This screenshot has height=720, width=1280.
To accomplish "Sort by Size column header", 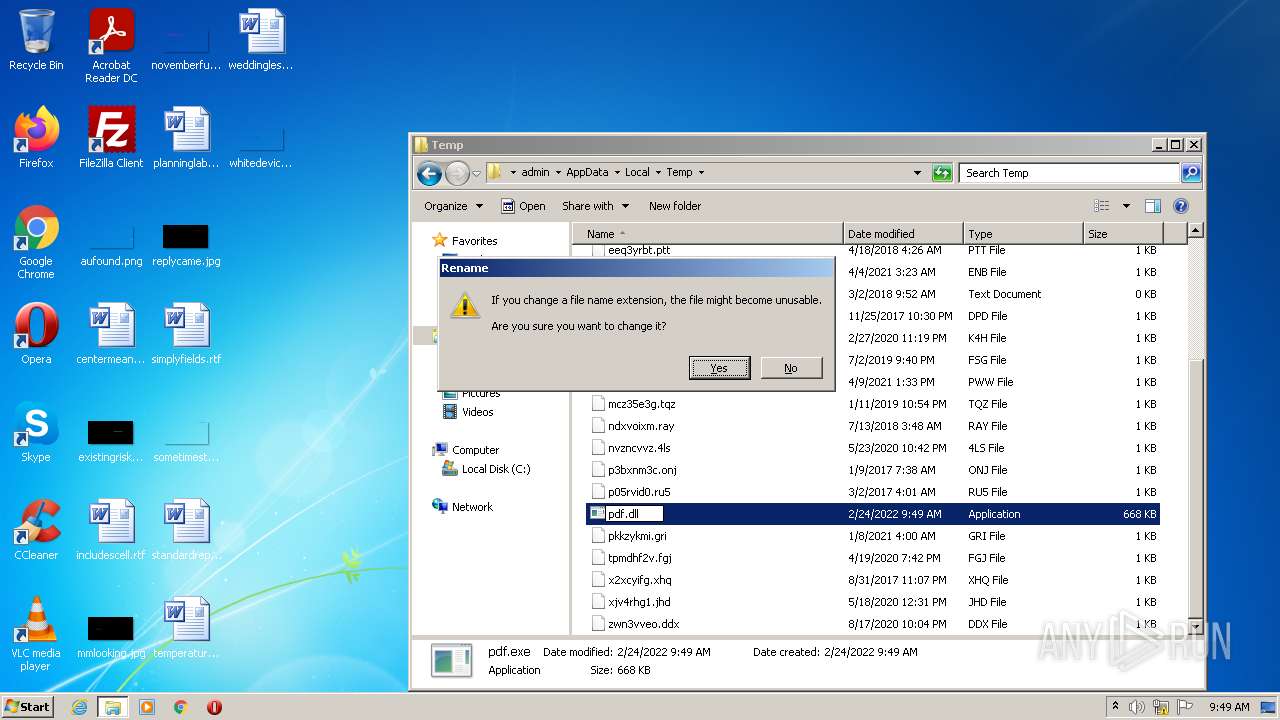I will (1123, 234).
